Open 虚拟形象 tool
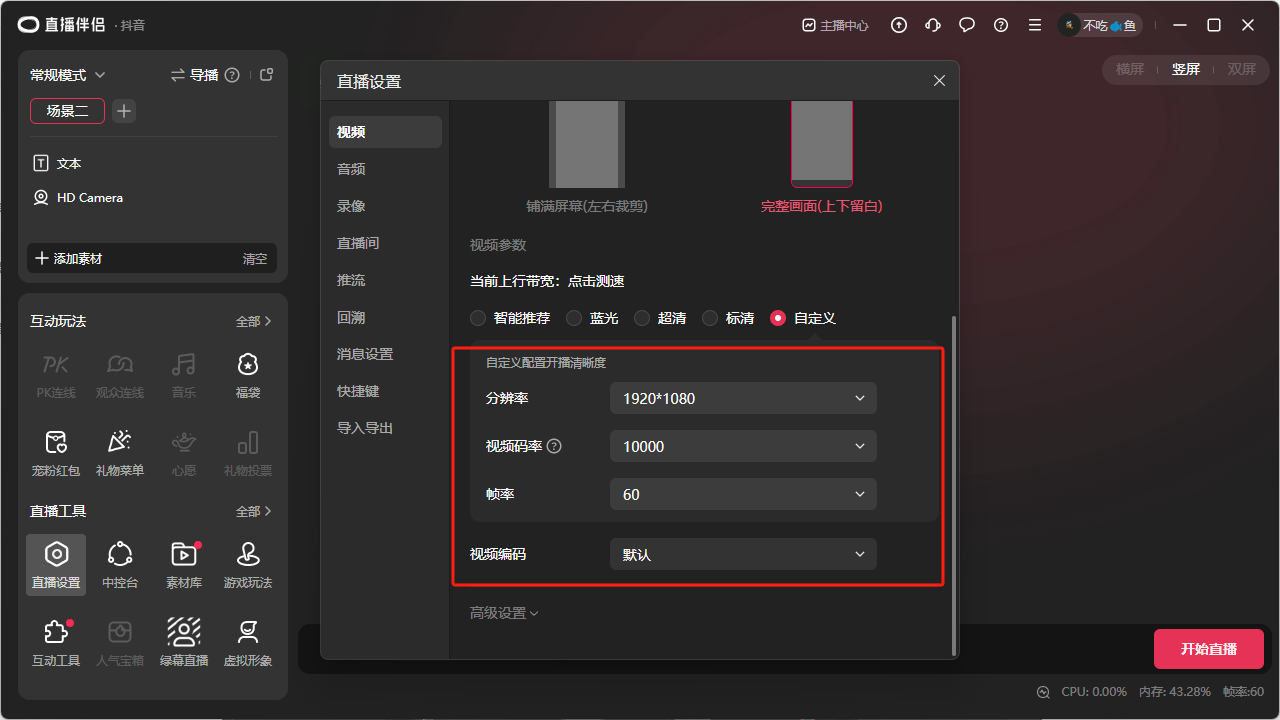Viewport: 1280px width, 720px height. click(248, 642)
